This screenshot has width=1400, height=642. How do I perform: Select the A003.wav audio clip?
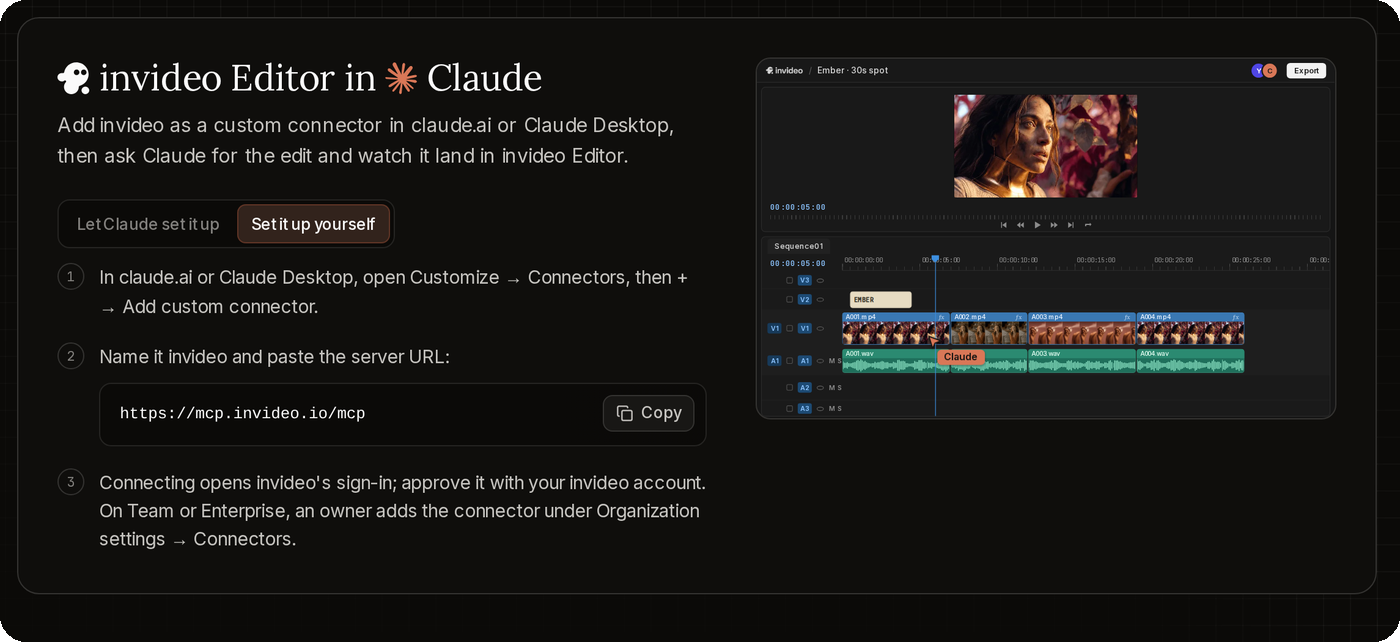tap(1082, 361)
